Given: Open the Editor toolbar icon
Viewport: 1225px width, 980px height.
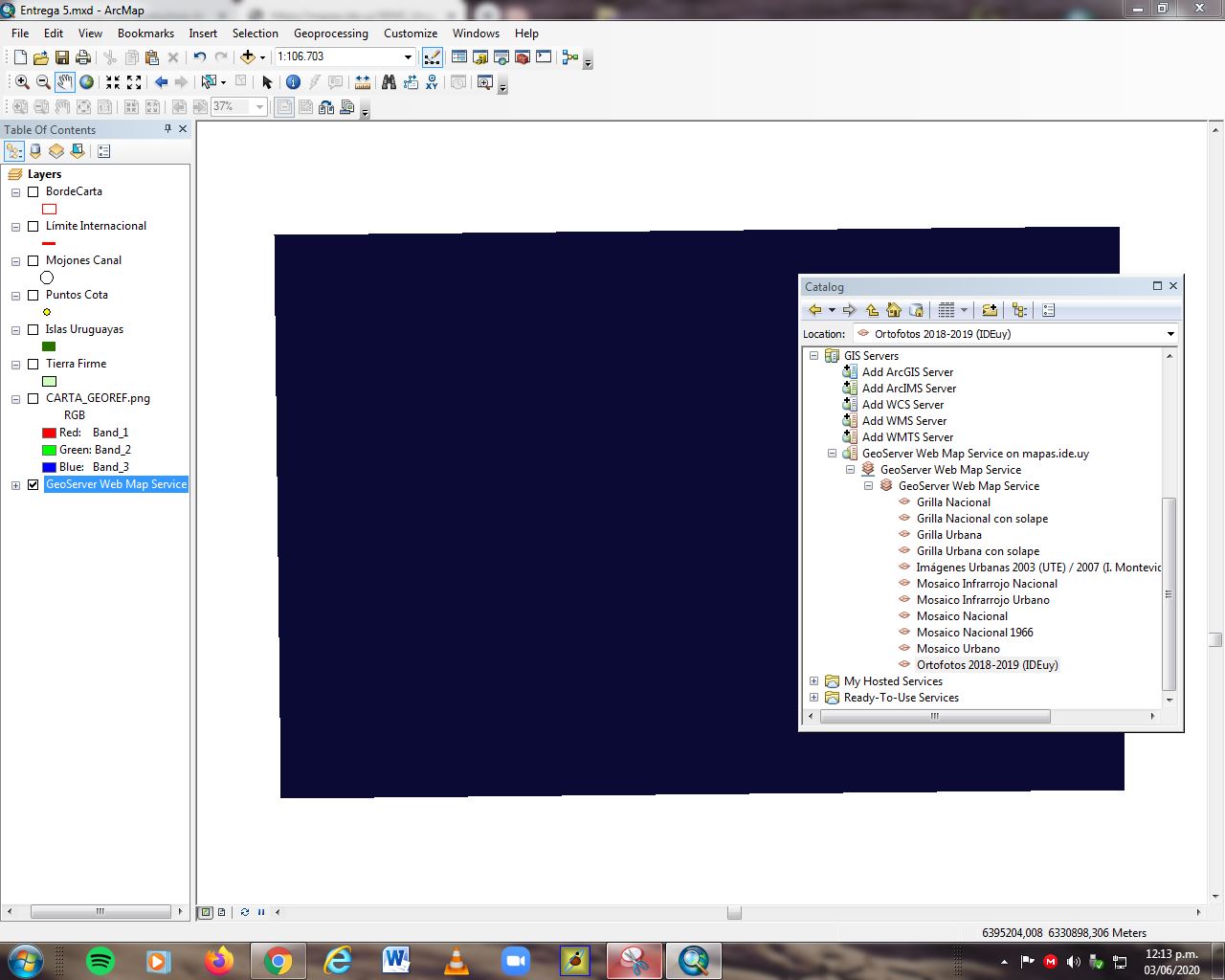Looking at the screenshot, I should [433, 57].
